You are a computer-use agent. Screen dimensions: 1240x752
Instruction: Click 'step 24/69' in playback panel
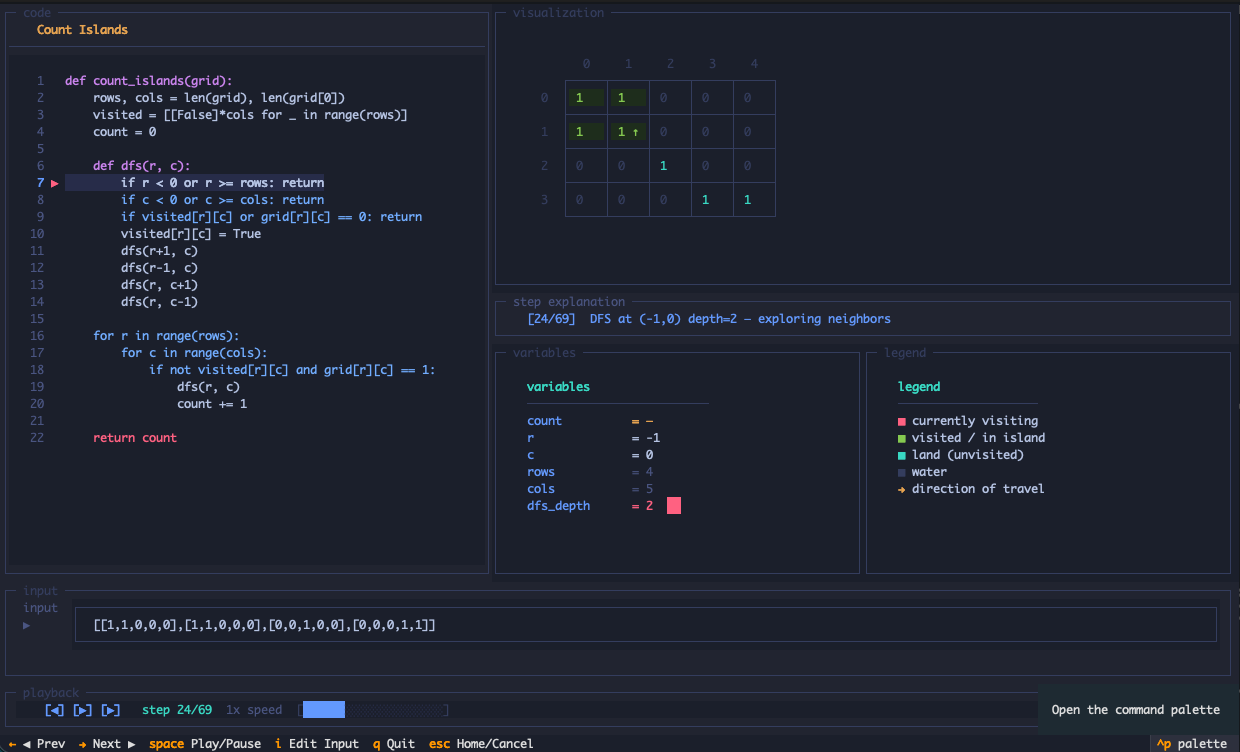(x=177, y=710)
